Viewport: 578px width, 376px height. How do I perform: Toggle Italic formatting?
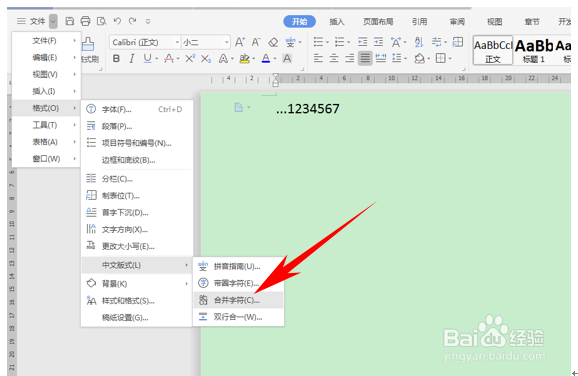tap(132, 58)
